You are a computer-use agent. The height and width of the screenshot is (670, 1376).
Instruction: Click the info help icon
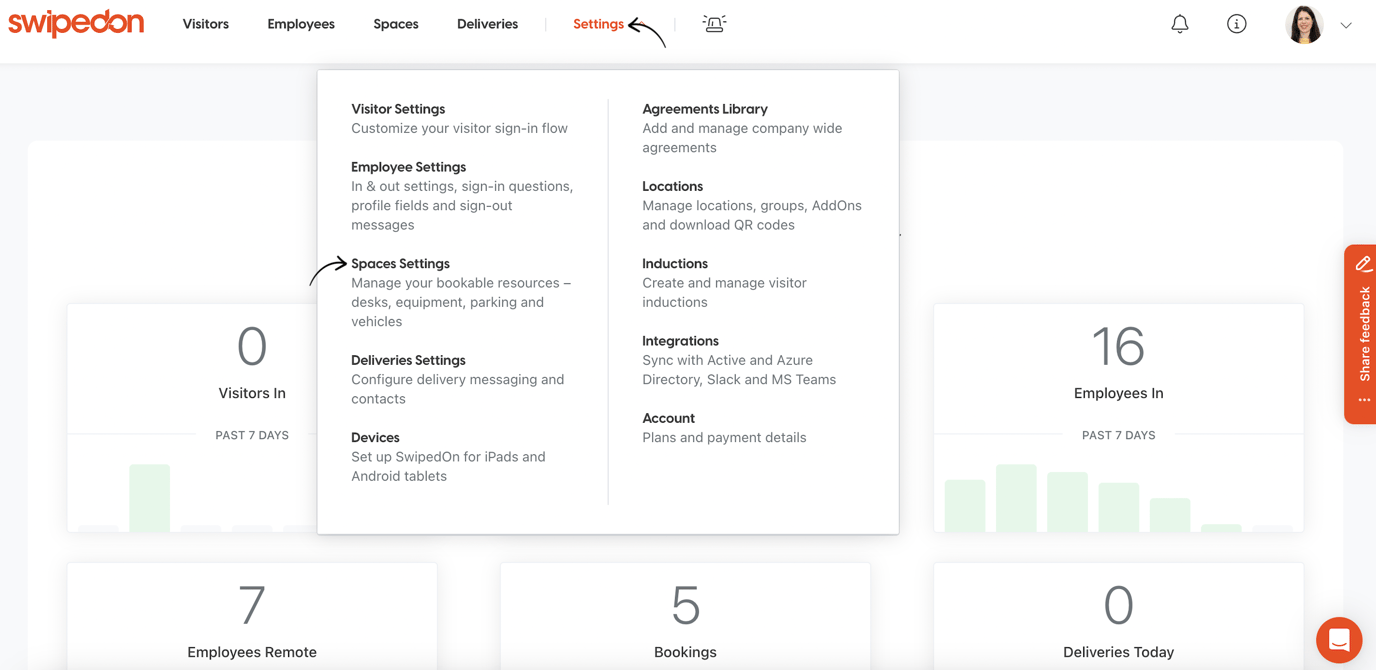[x=1237, y=23]
